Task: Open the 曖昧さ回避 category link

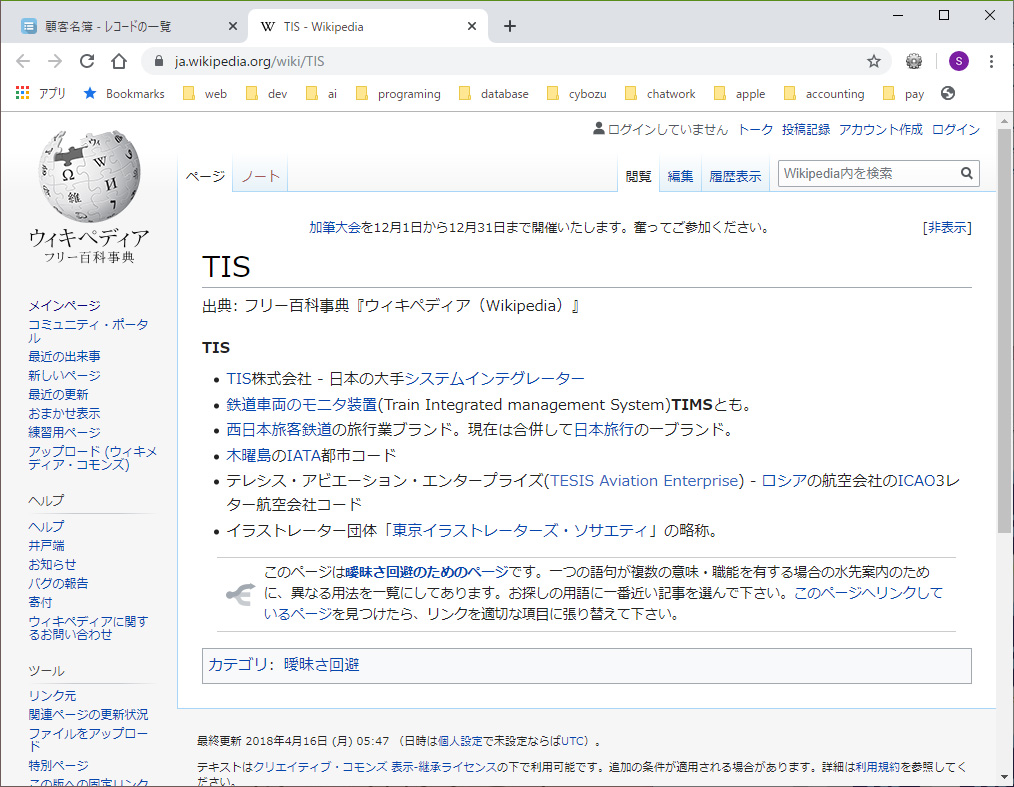Action: click(x=321, y=665)
